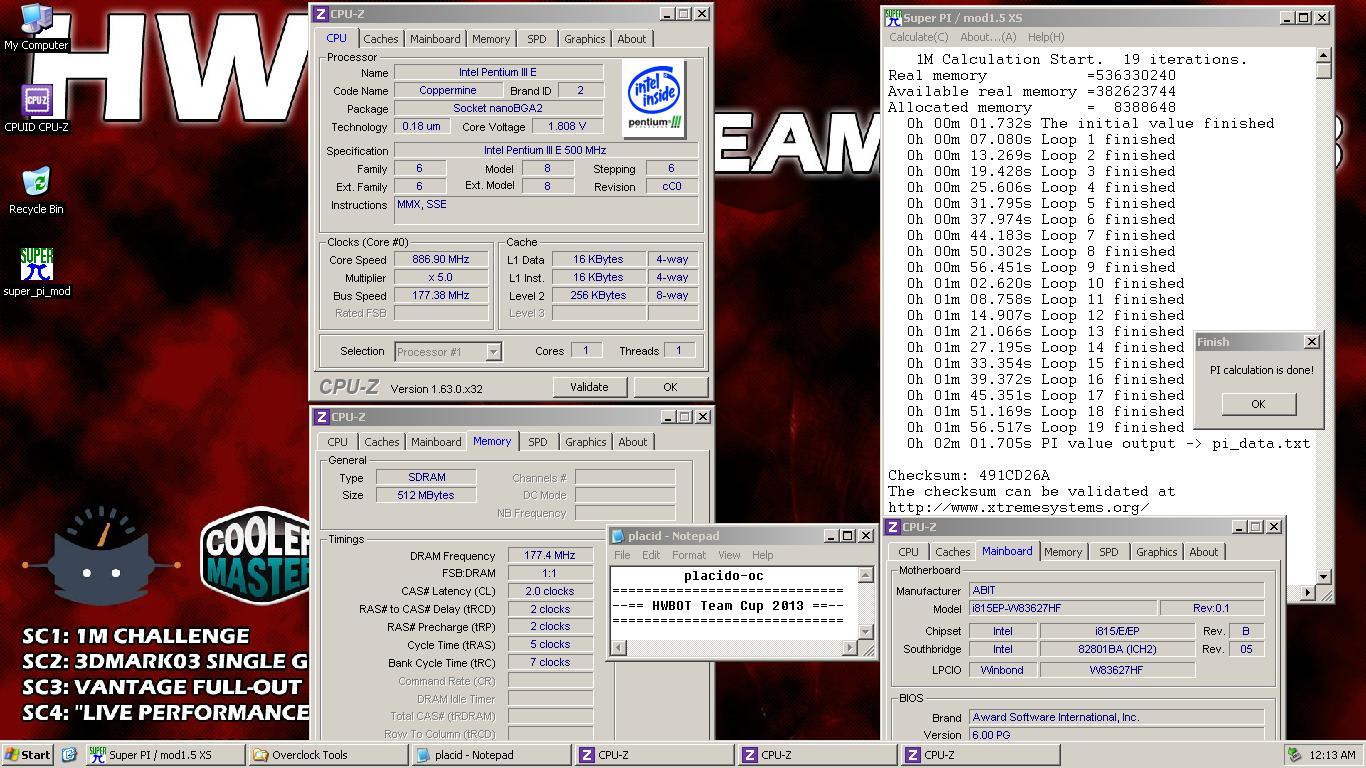Image resolution: width=1366 pixels, height=768 pixels.
Task: Click the Validate button in CPU-Z
Action: tap(589, 387)
